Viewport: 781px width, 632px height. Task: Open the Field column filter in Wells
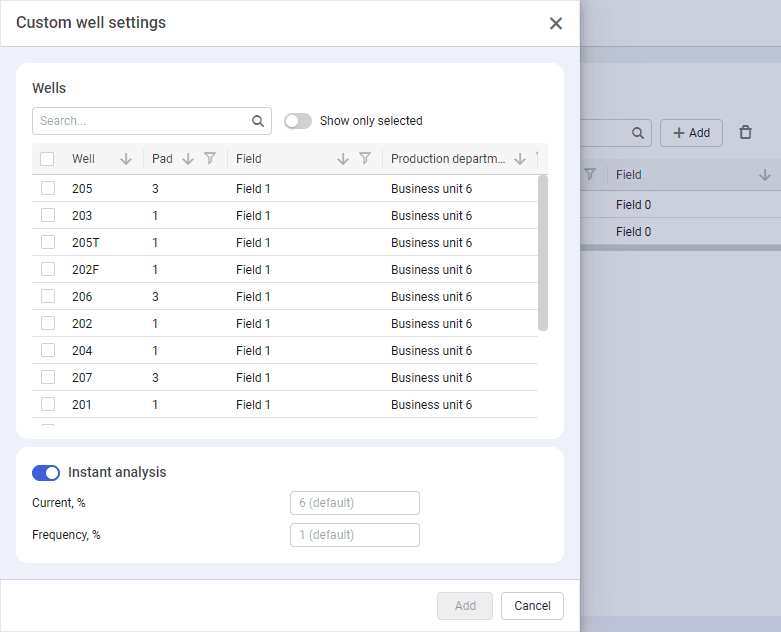point(365,158)
